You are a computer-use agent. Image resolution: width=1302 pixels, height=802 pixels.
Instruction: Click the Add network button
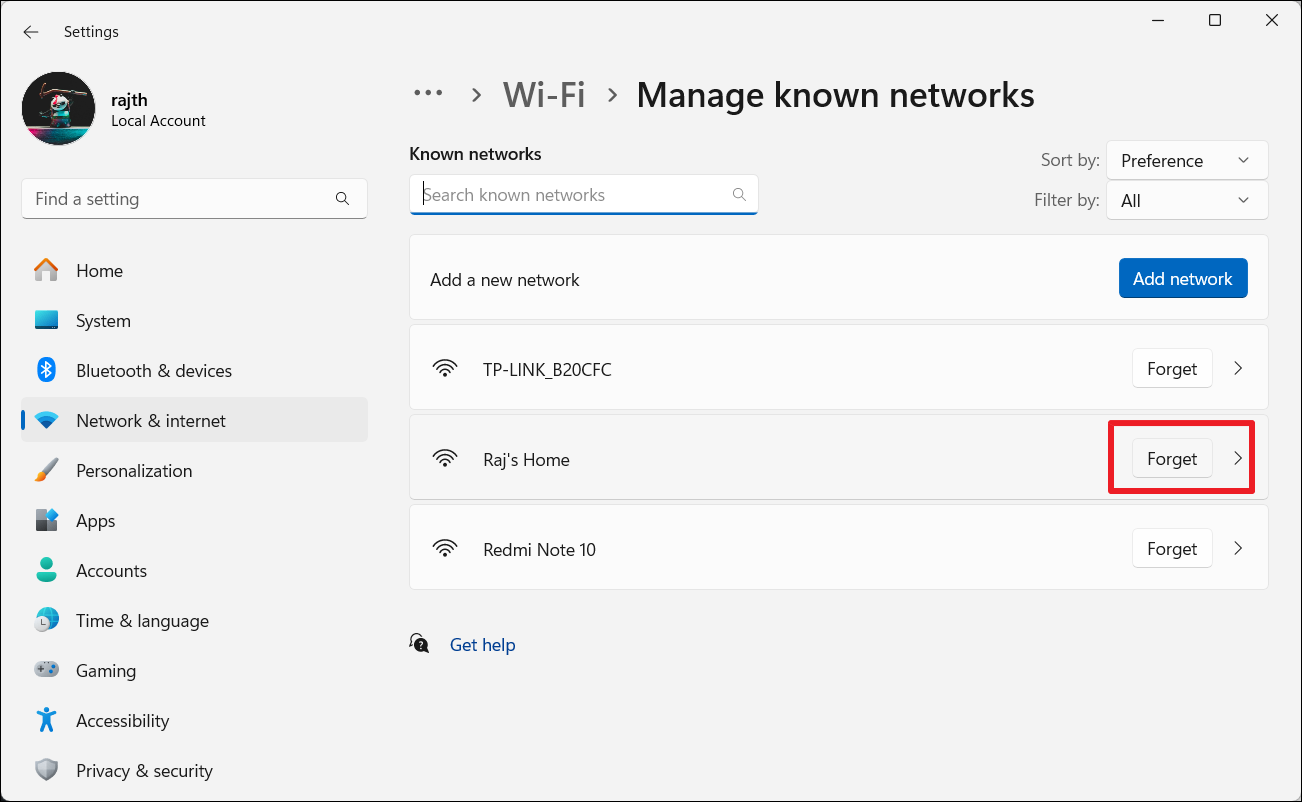(x=1182, y=279)
